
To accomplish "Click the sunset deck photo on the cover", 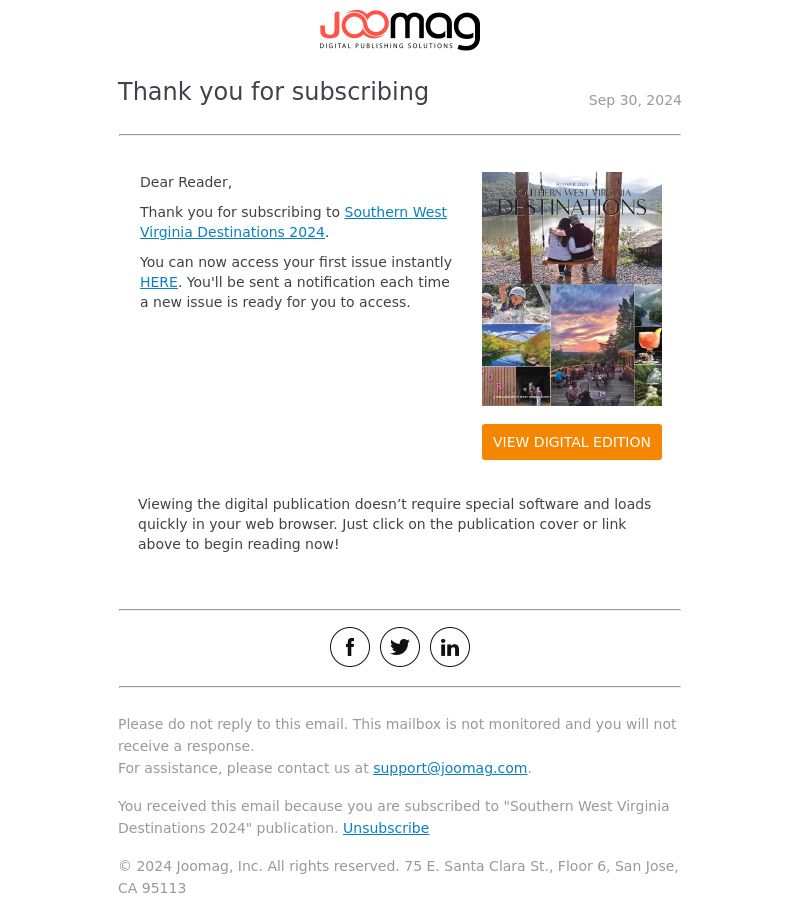I will pyautogui.click(x=592, y=345).
